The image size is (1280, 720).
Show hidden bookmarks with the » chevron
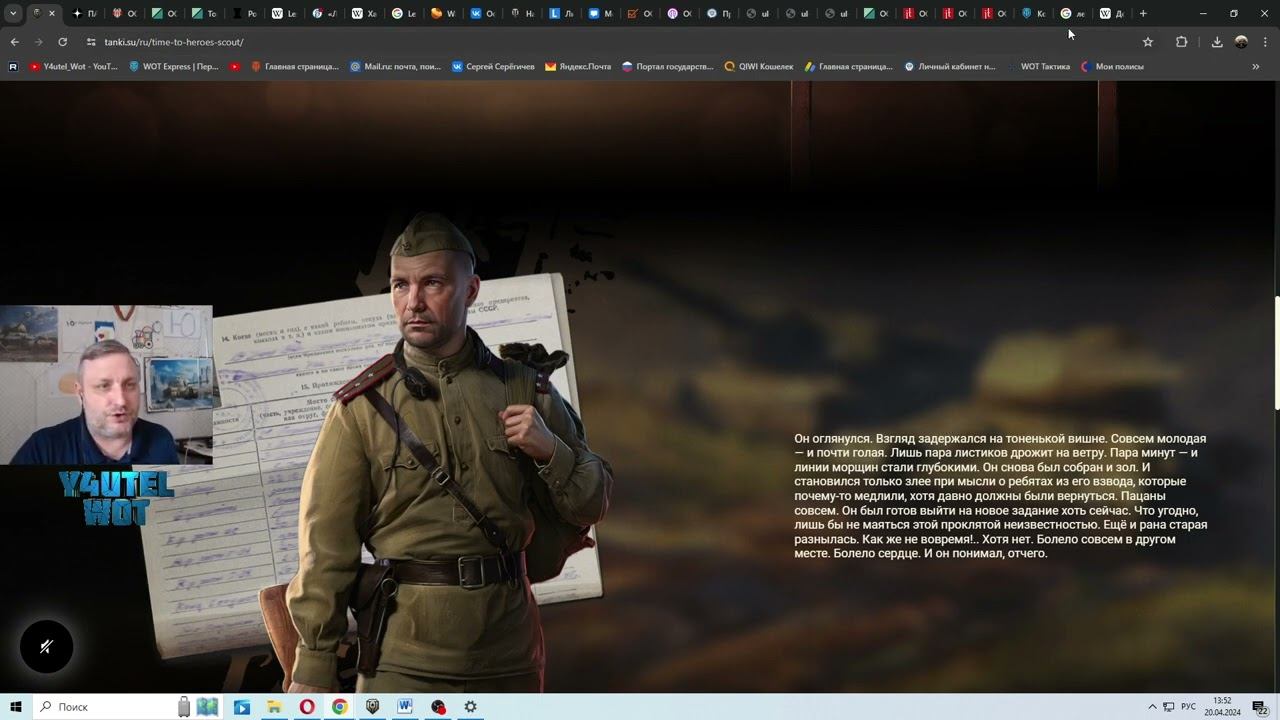(x=1256, y=67)
